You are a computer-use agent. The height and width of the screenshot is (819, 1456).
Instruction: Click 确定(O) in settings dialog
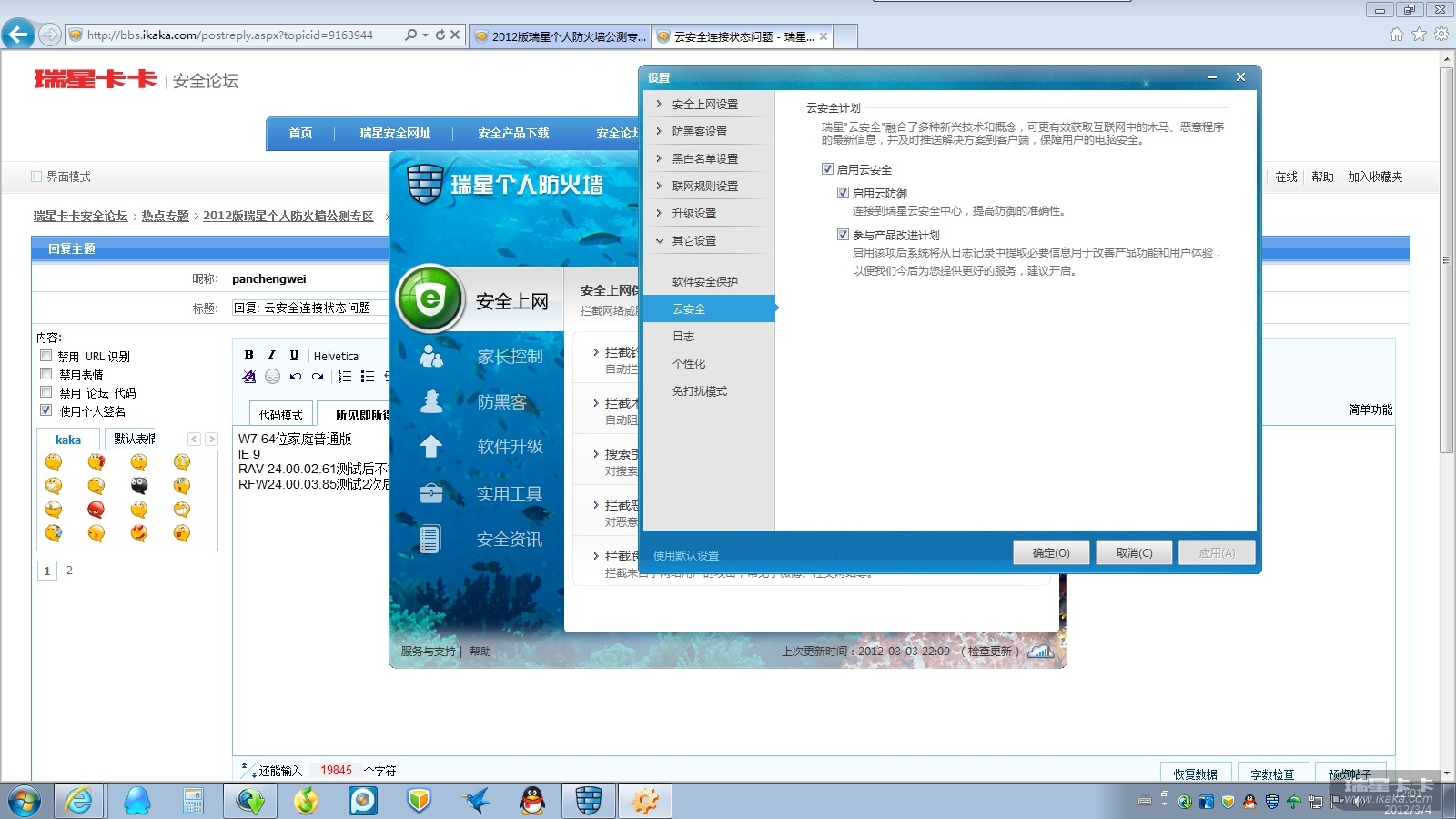pos(1051,553)
